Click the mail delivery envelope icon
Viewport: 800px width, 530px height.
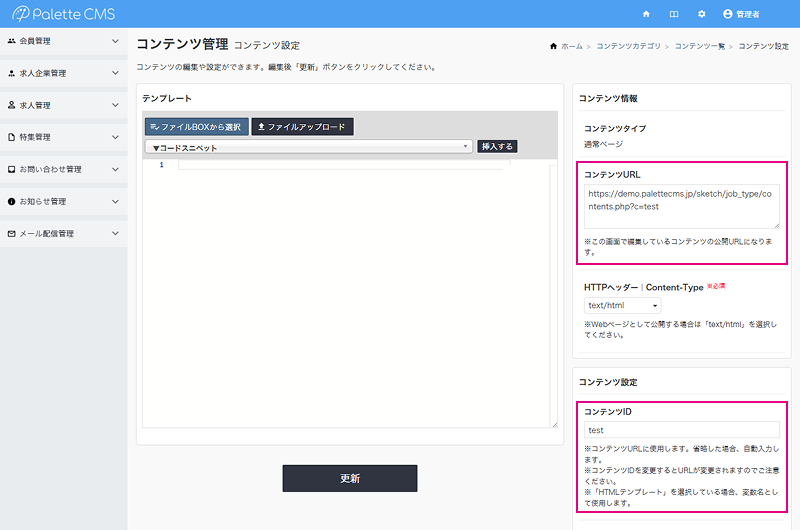(11, 234)
